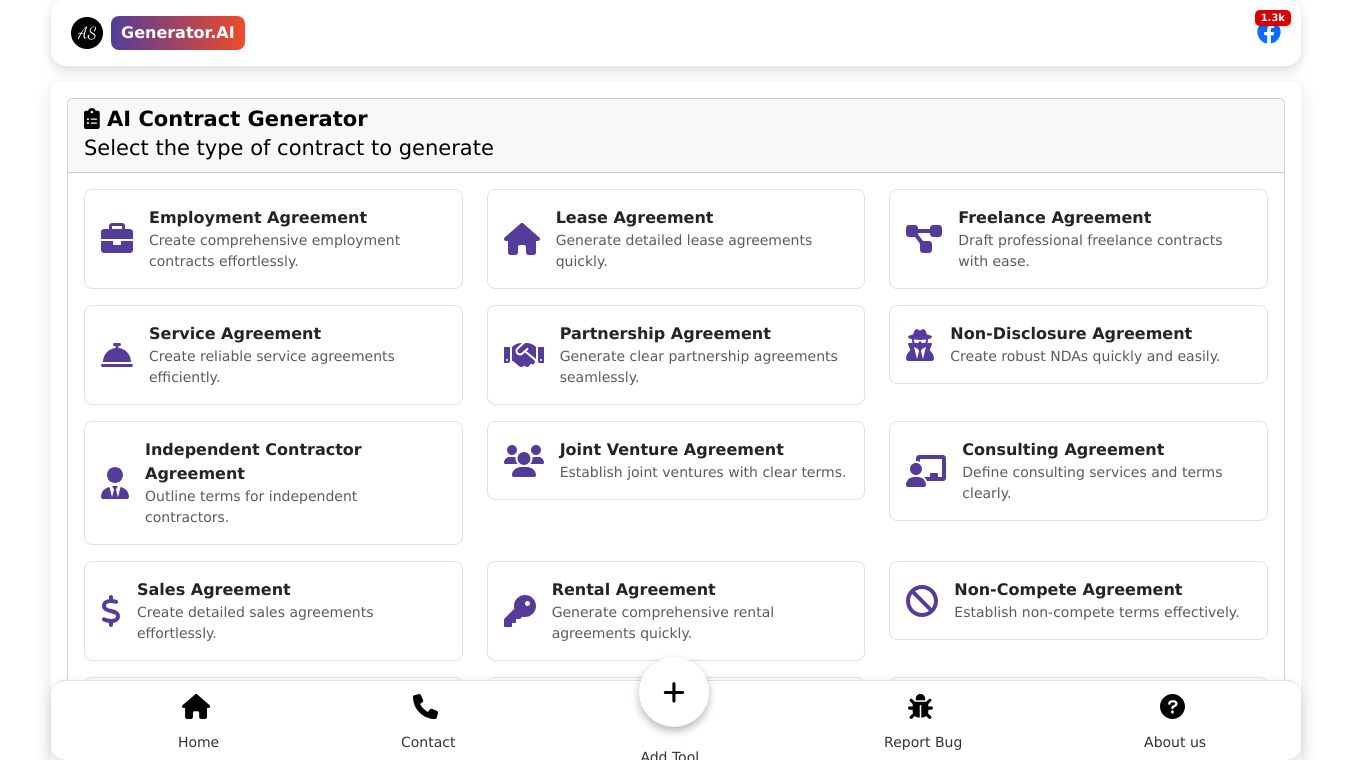Open the About us page
The height and width of the screenshot is (760, 1352).
coord(1174,721)
